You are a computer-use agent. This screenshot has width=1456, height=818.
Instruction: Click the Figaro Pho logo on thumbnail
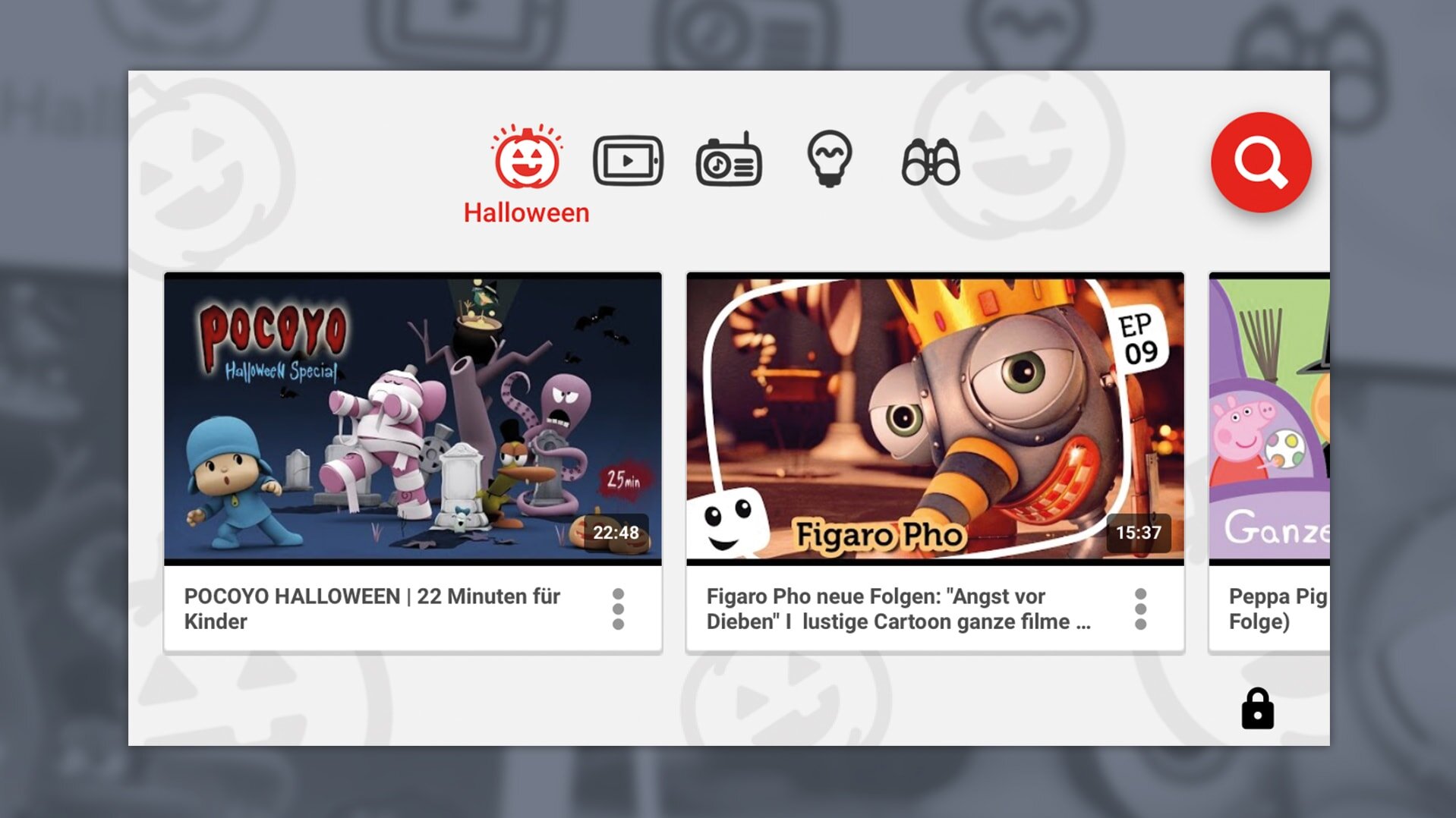(879, 534)
